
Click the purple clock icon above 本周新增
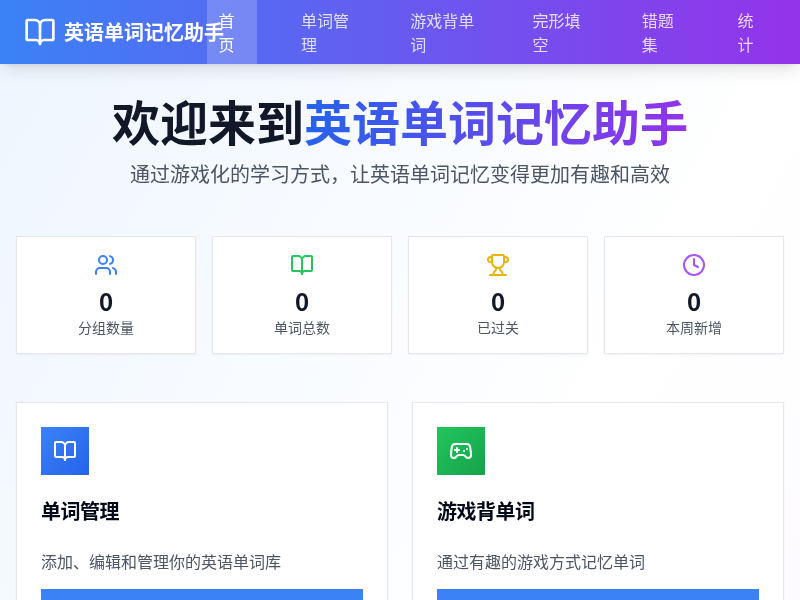point(694,265)
